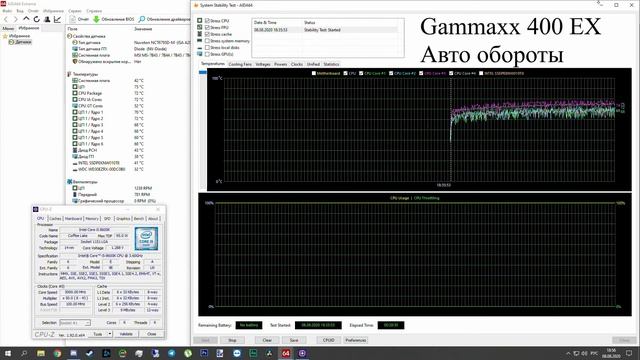The width and height of the screenshot is (640, 360).
Task: Click the Stop button in stability test
Action: tap(232, 340)
